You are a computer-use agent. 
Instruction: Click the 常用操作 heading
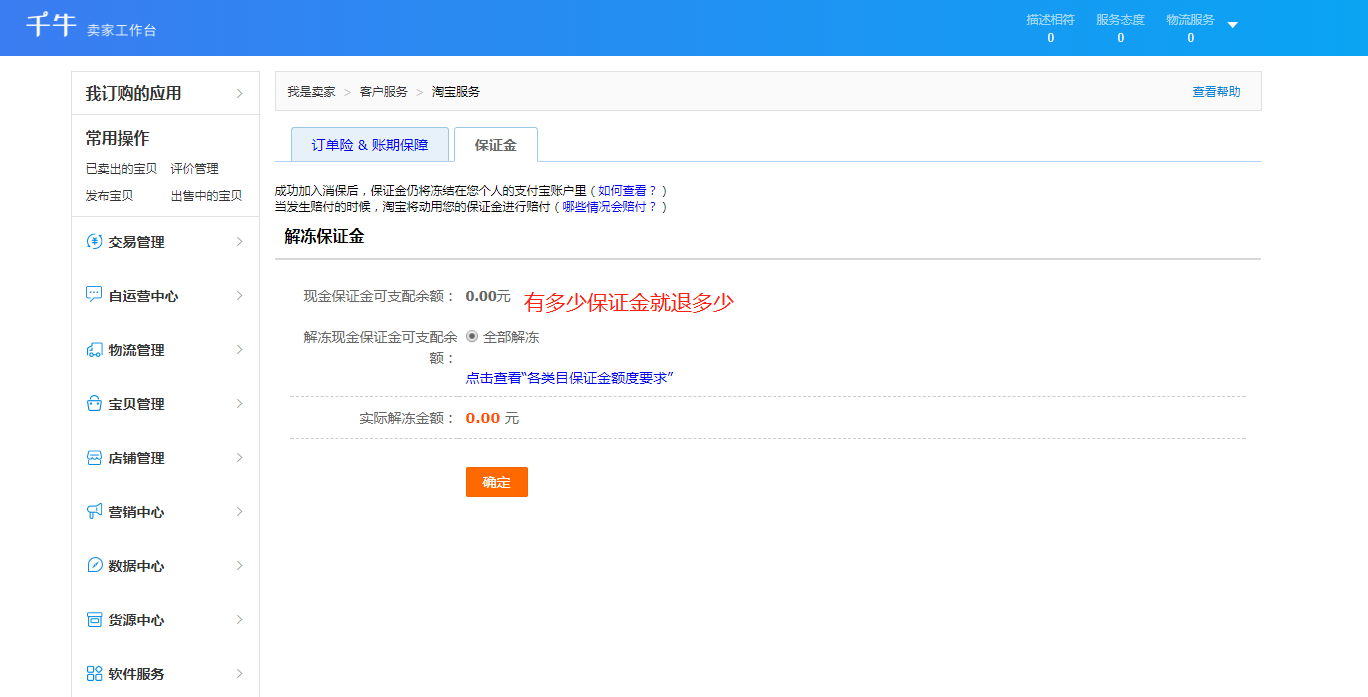point(117,139)
